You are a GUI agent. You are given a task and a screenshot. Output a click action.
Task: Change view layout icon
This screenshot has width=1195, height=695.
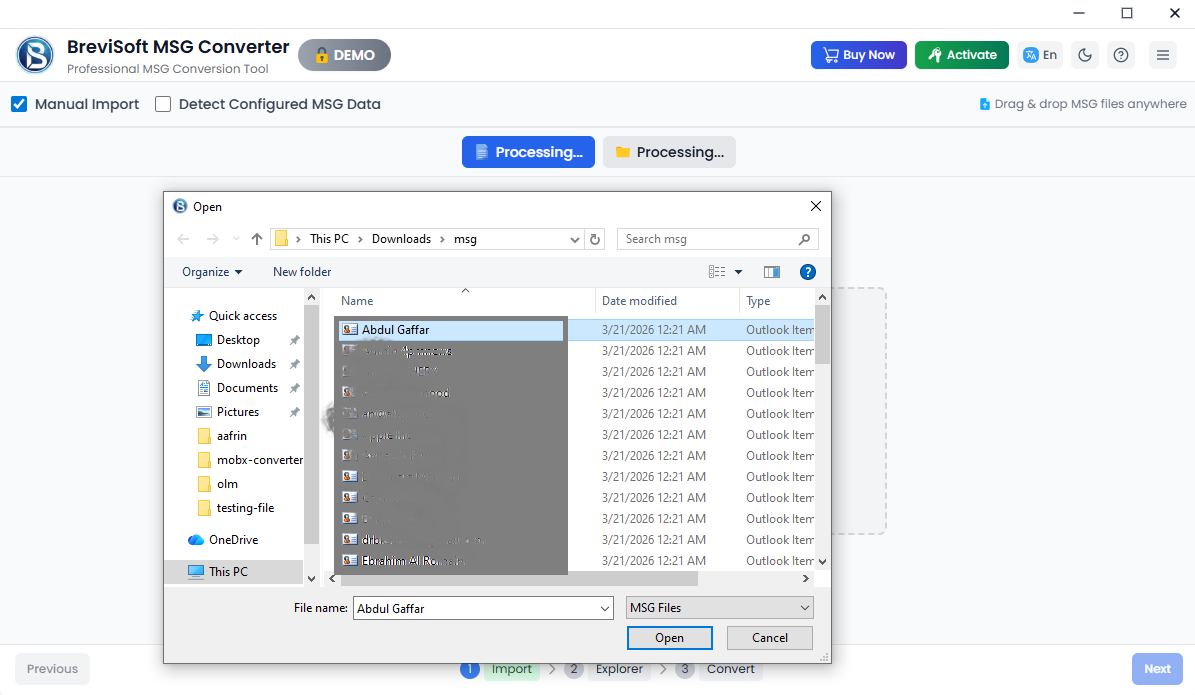[x=717, y=272]
